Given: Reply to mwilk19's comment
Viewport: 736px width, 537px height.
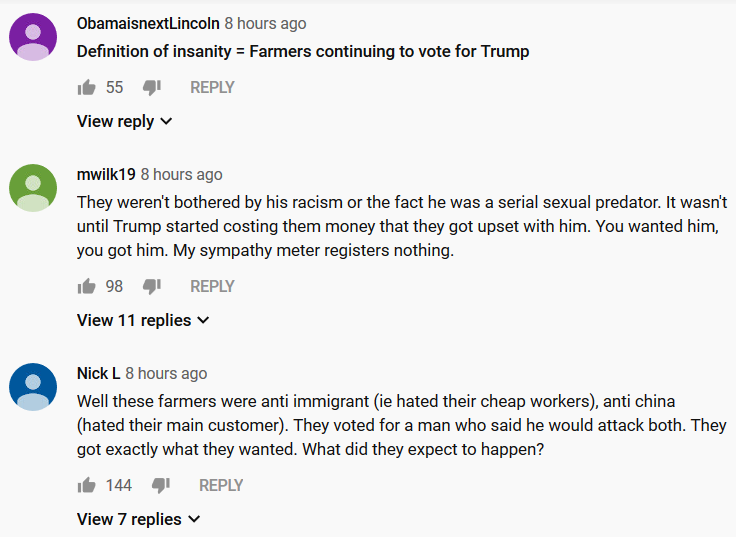Looking at the screenshot, I should tap(212, 286).
